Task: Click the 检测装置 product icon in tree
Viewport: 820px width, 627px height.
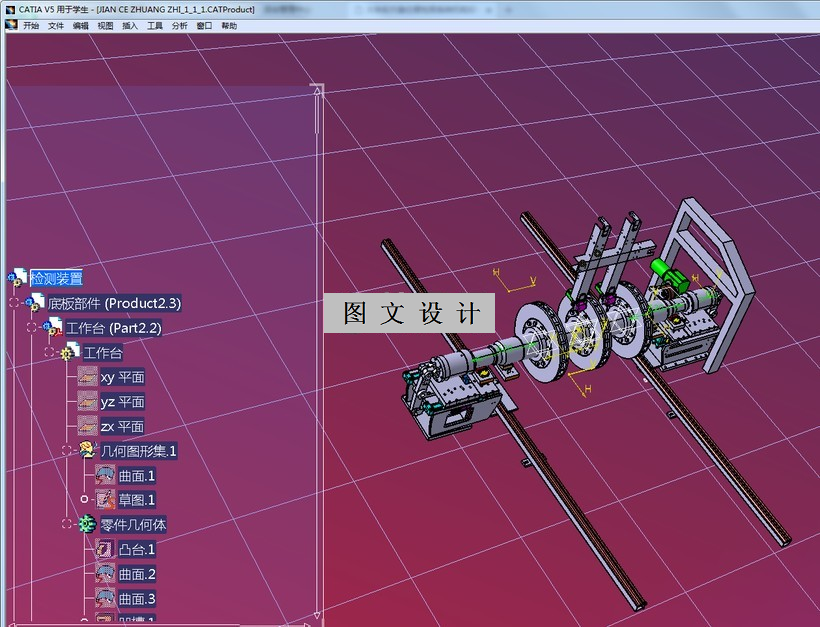Action: (17, 278)
